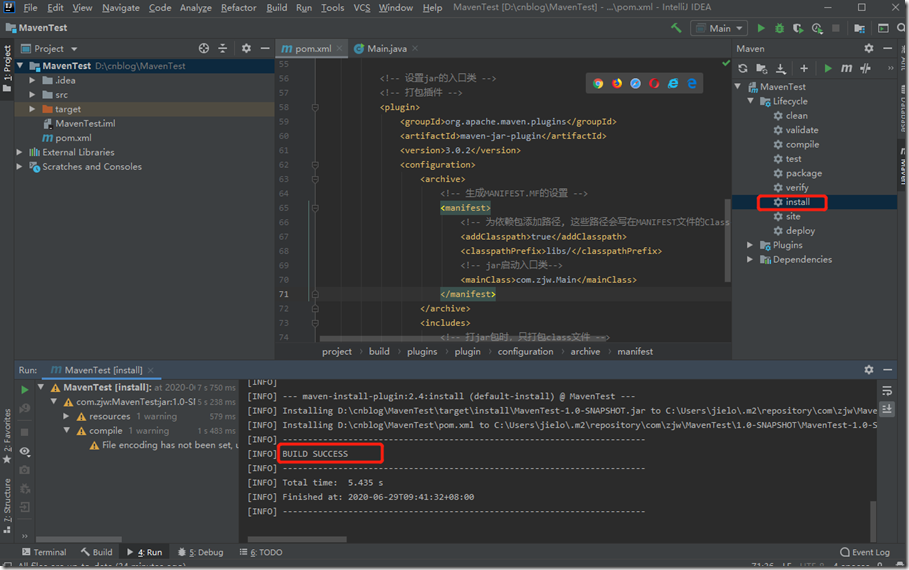This screenshot has height=570, width=909.
Task: Collapse the Lifecycle node in Maven panel
Action: (750, 101)
